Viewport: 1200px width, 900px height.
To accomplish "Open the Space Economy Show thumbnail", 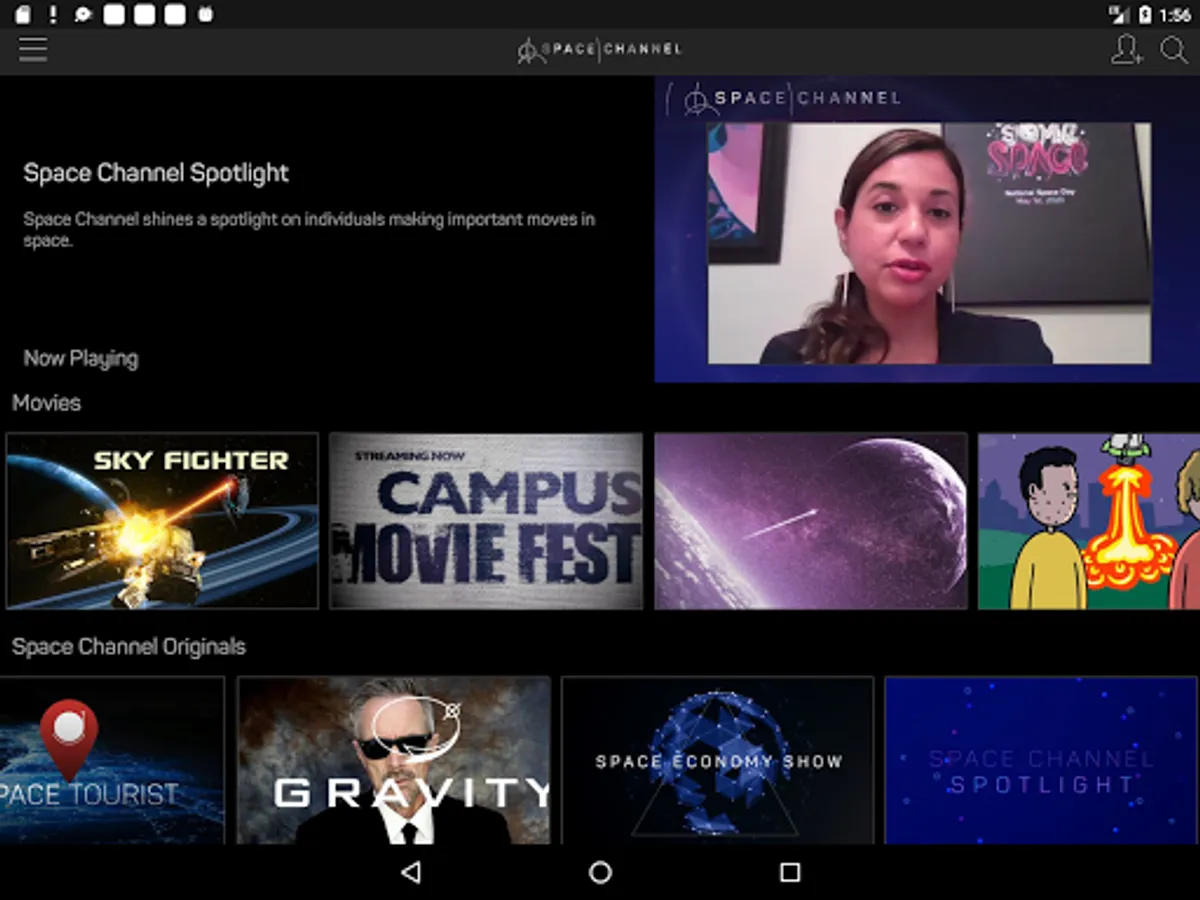I will click(x=718, y=760).
